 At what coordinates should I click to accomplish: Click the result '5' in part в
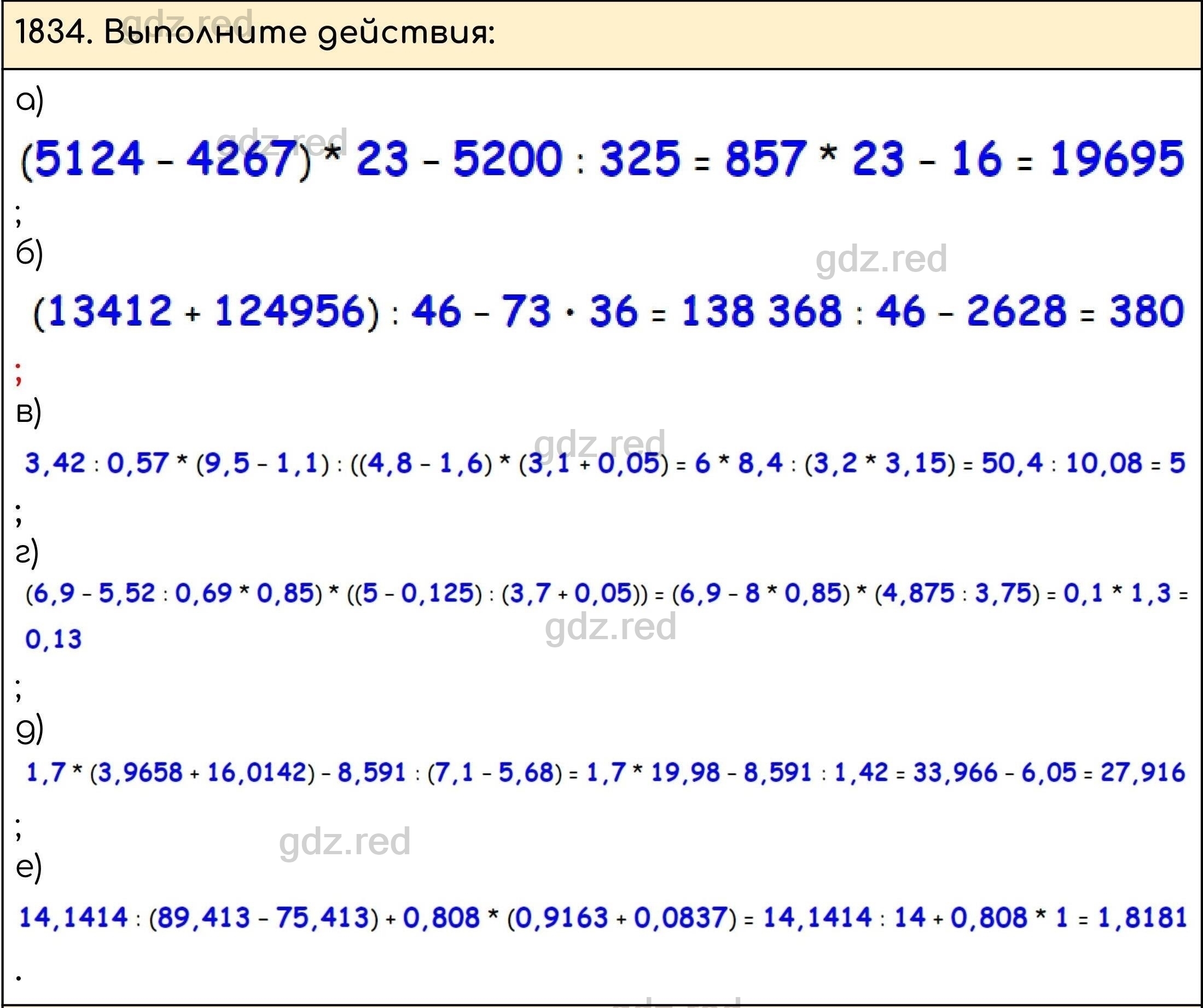tap(1177, 463)
